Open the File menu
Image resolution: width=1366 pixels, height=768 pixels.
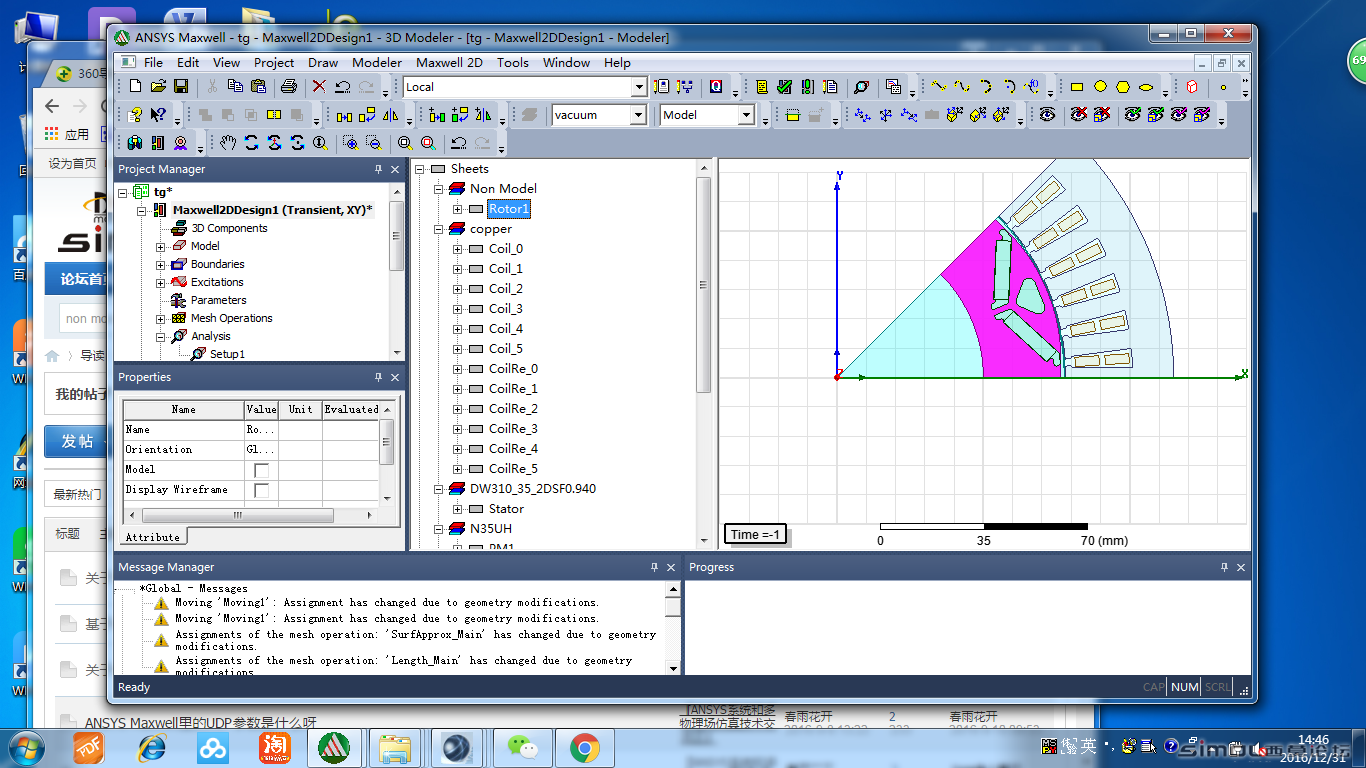[153, 62]
